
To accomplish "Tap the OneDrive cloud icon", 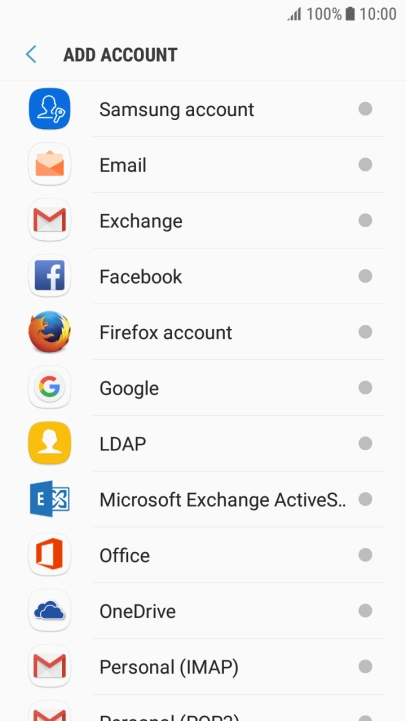I will point(50,611).
